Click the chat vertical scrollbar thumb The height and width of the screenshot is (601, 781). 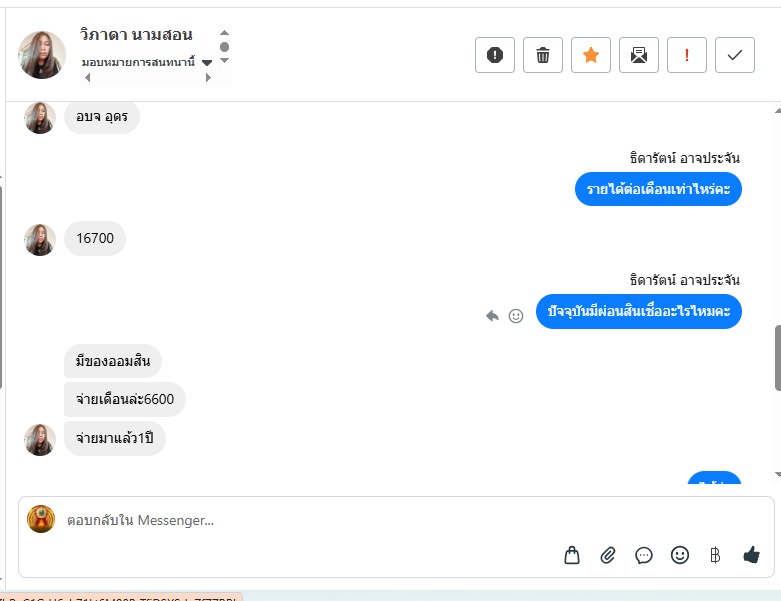pyautogui.click(x=778, y=358)
